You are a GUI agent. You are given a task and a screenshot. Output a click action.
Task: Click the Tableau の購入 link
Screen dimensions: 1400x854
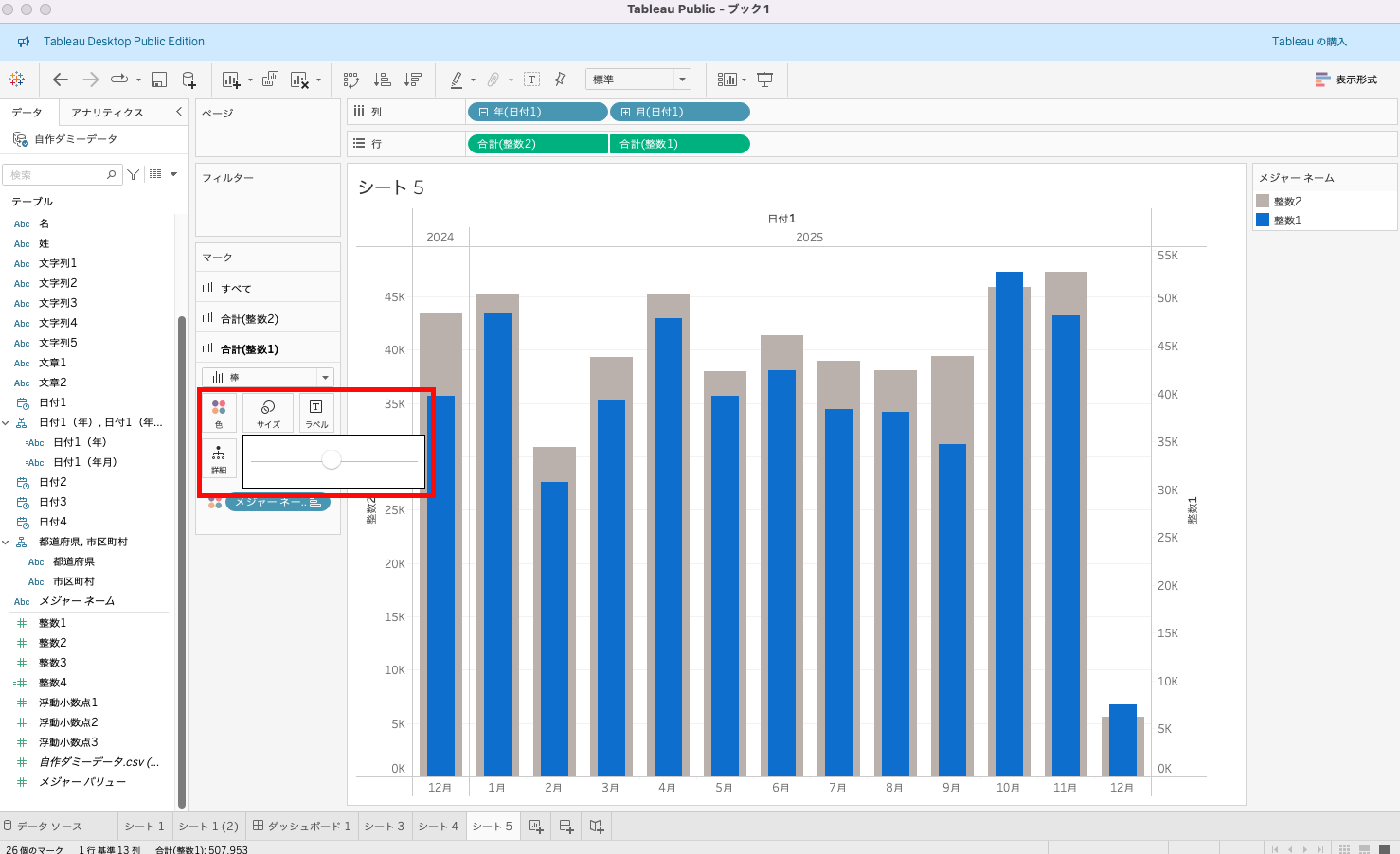point(1309,42)
